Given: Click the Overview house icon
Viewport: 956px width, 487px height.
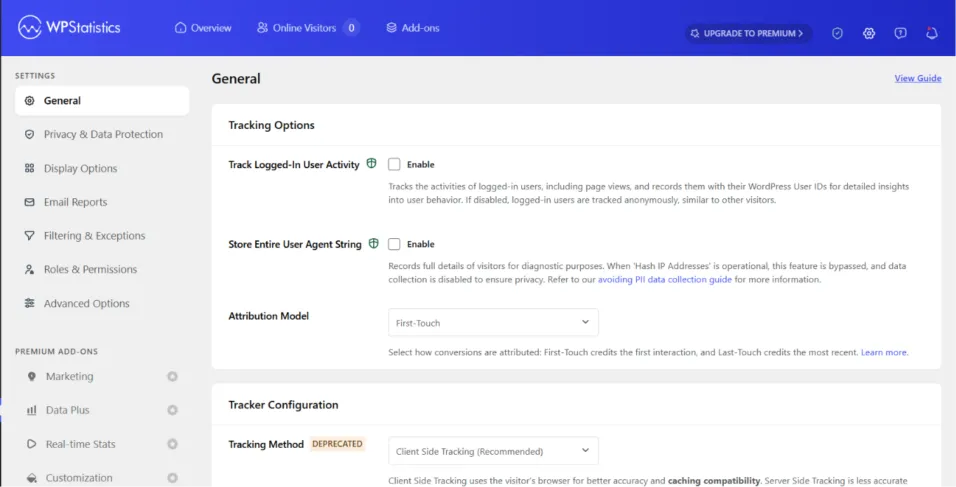Looking at the screenshot, I should coord(180,28).
